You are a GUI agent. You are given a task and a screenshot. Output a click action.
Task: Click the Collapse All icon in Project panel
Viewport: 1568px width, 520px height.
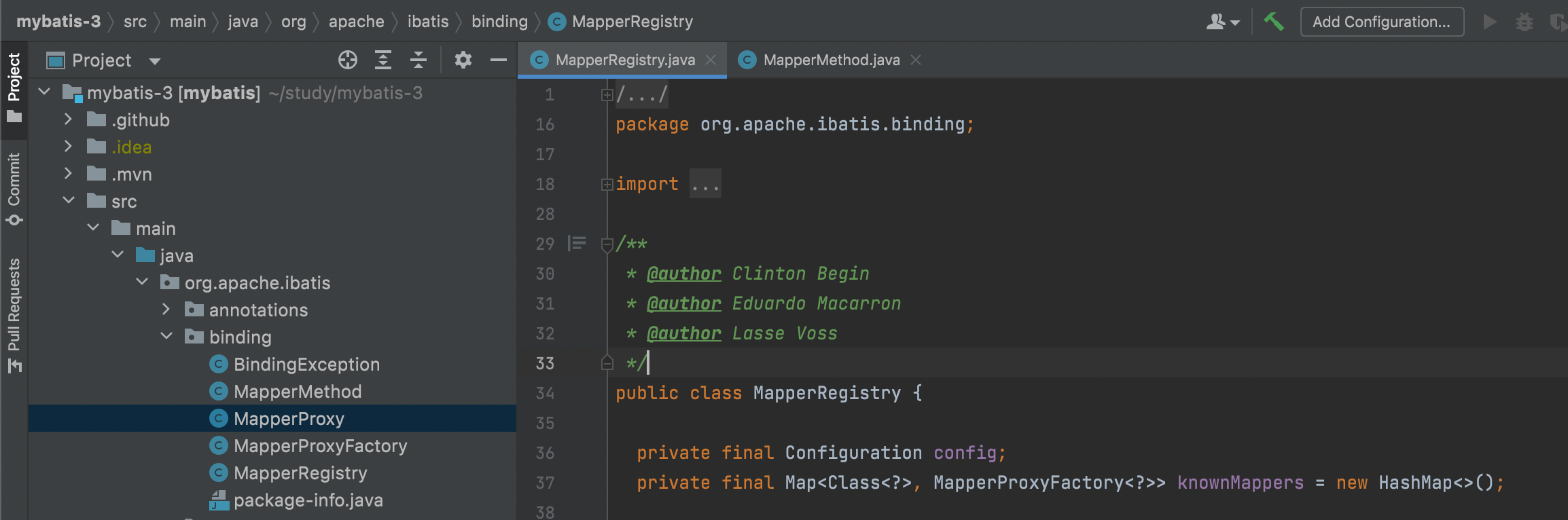coord(418,60)
